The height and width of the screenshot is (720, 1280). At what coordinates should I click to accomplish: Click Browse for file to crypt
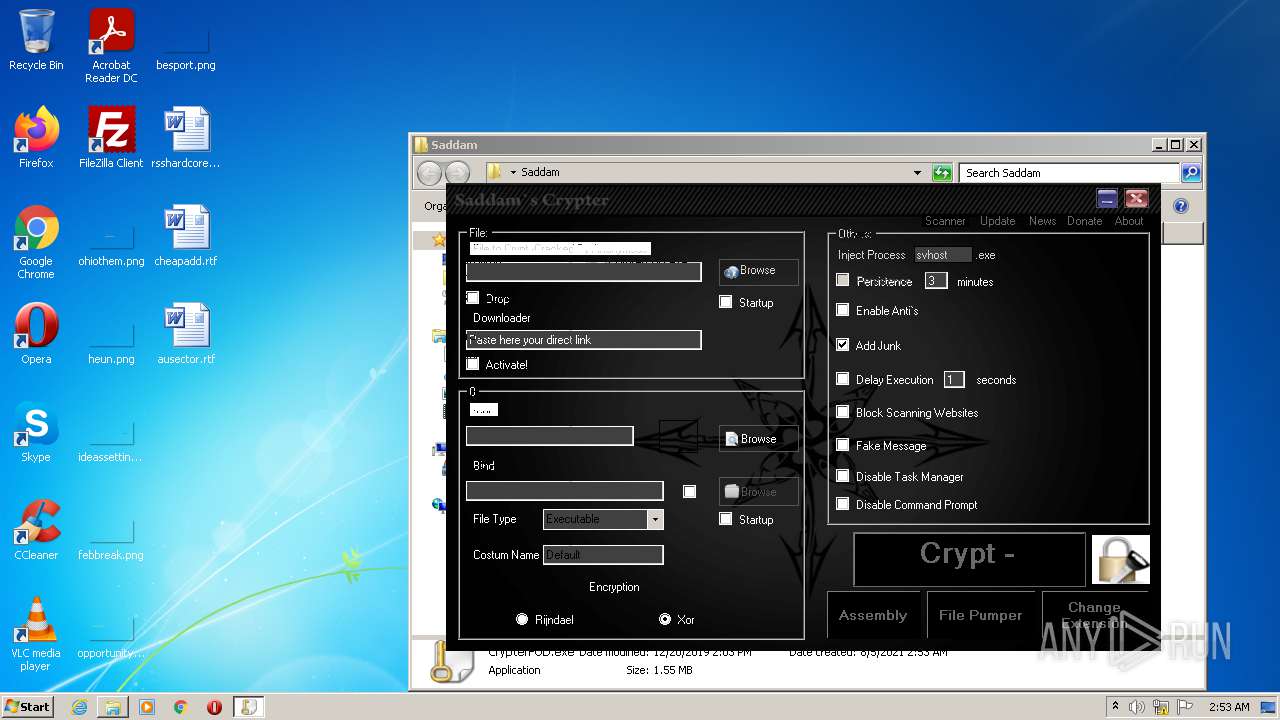coord(758,271)
